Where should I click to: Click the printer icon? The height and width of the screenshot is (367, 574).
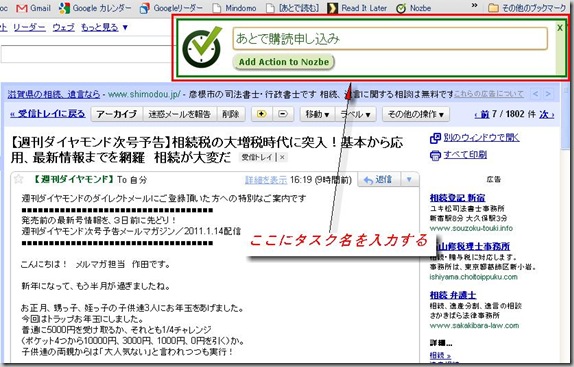(x=435, y=156)
